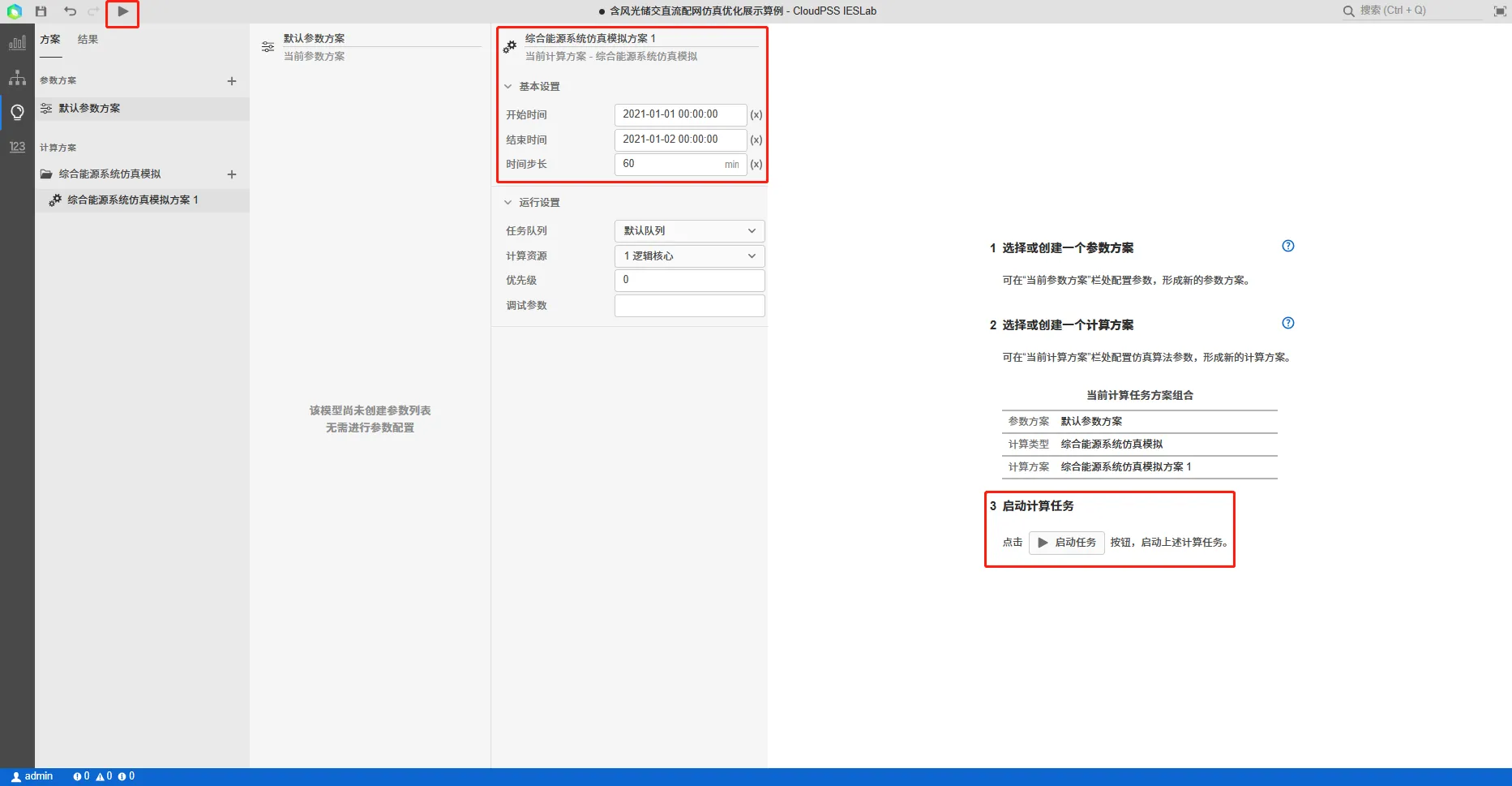The width and height of the screenshot is (1512, 786).
Task: Collapse the 基本设置 section
Action: [508, 87]
